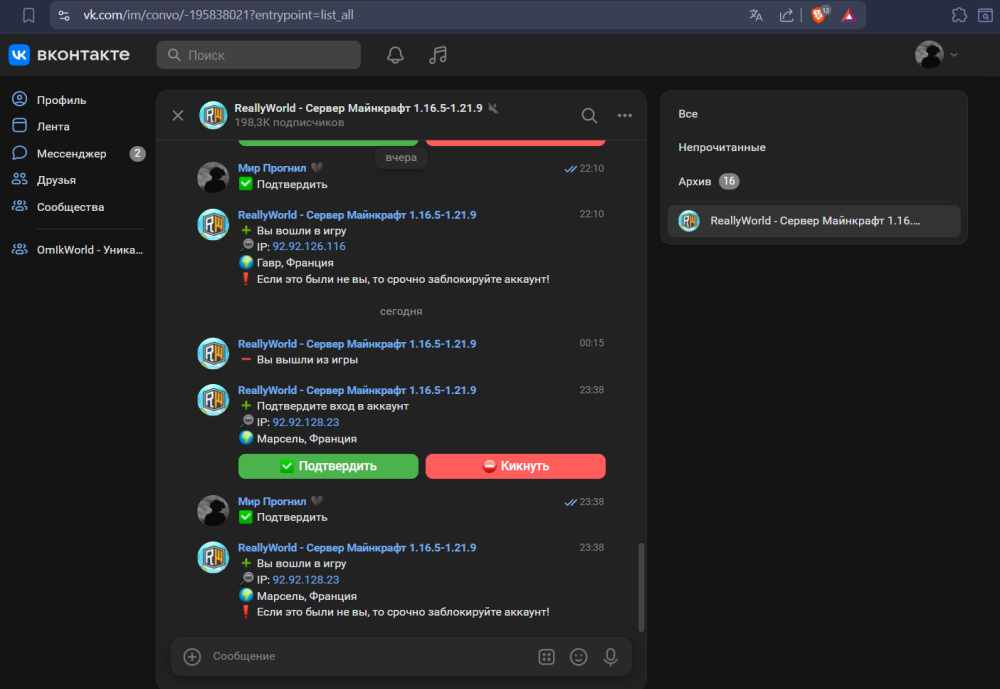Open site settings icon in address bar
Screen dimensions: 1000x689
click(64, 15)
